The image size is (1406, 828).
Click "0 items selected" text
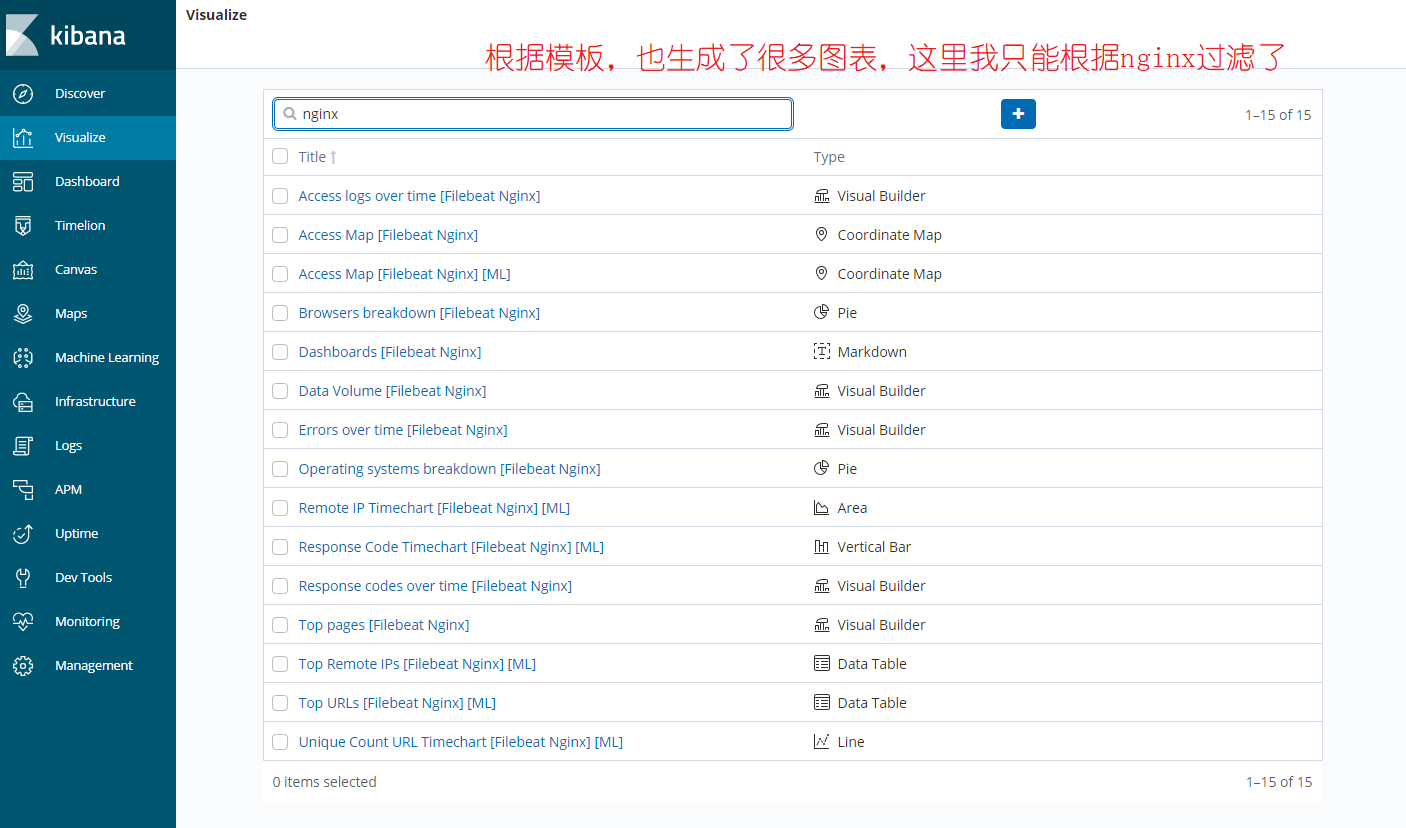(325, 782)
